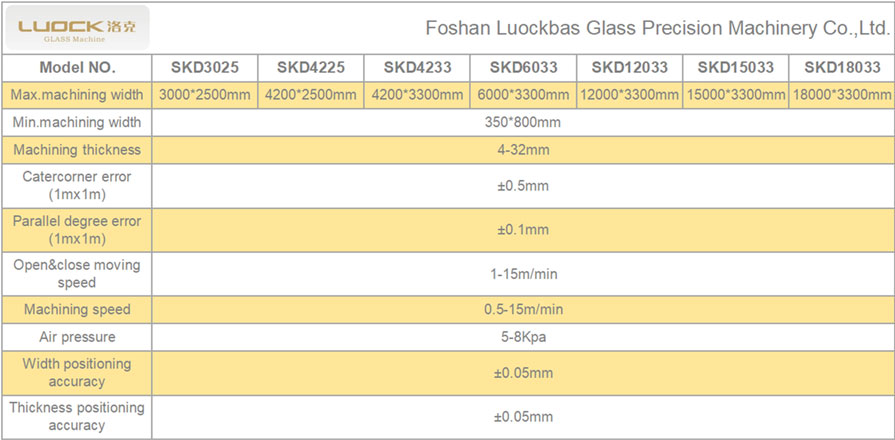This screenshot has width=895, height=440.
Task: Select the Thickness positioning accuracy label
Action: click(x=77, y=417)
